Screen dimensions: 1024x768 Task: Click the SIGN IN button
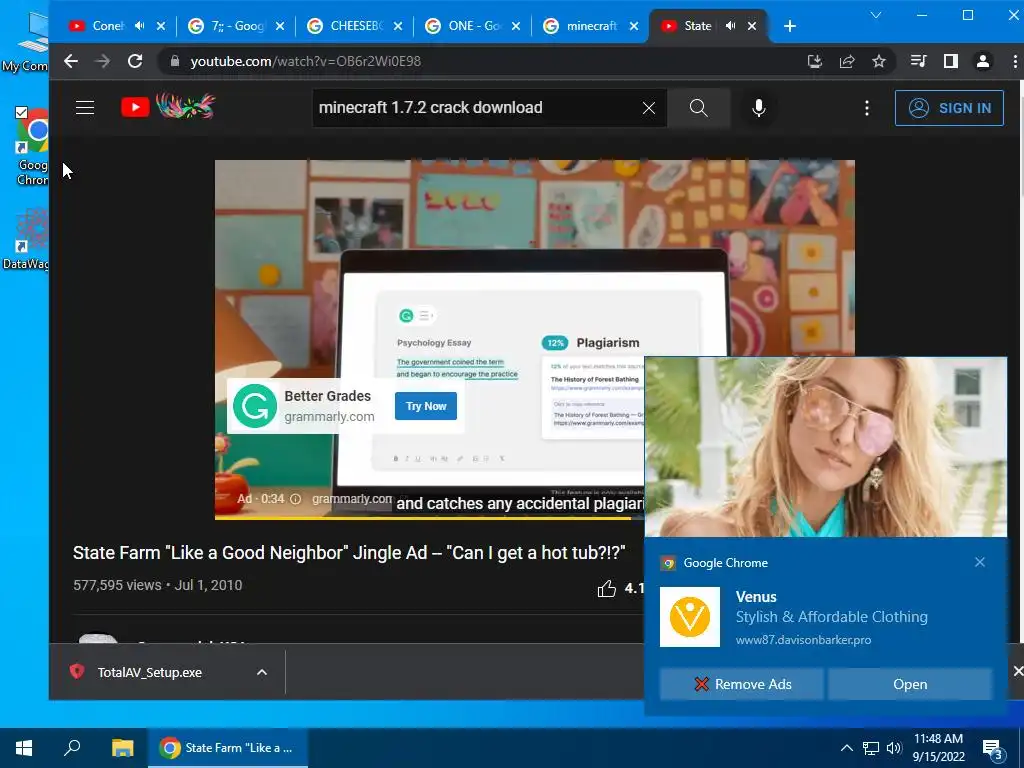[x=949, y=108]
